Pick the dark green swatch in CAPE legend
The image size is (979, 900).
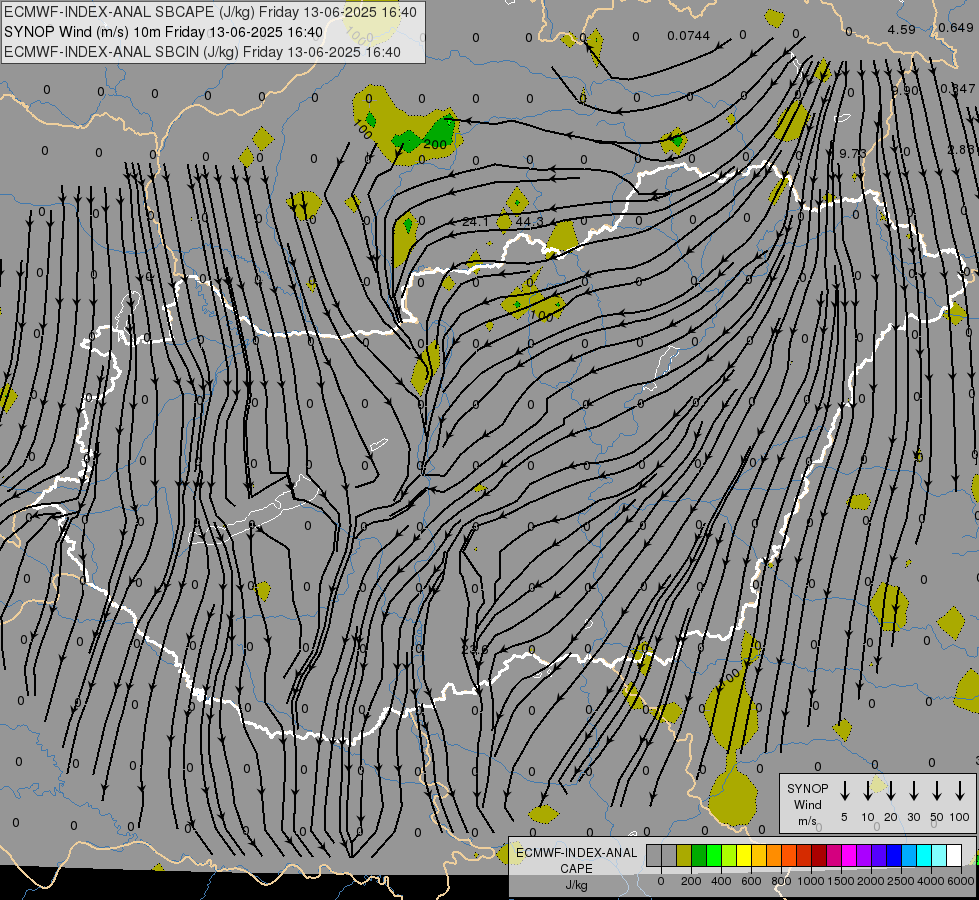coord(699,855)
